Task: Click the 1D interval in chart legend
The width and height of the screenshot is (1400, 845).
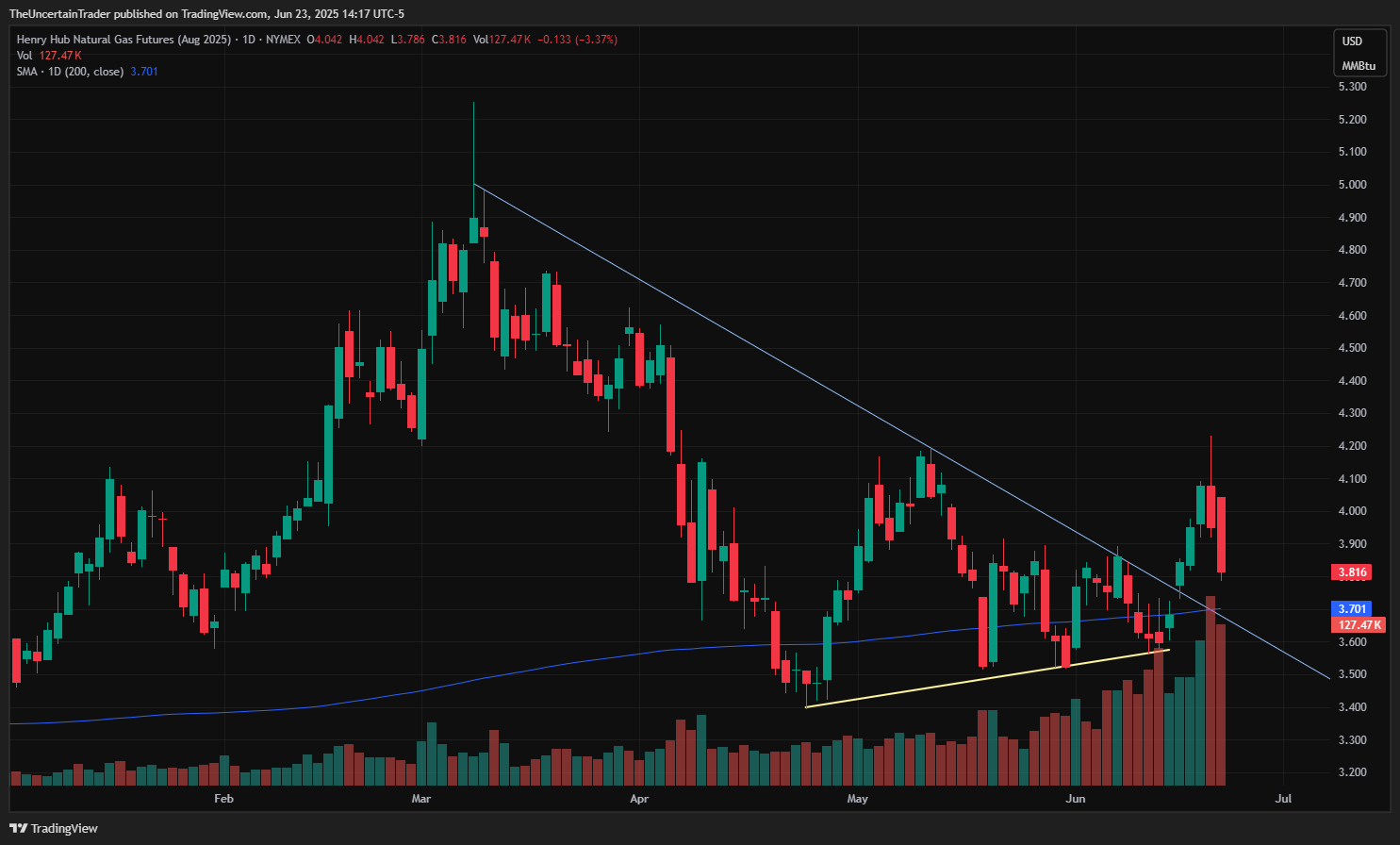Action: click(x=249, y=40)
